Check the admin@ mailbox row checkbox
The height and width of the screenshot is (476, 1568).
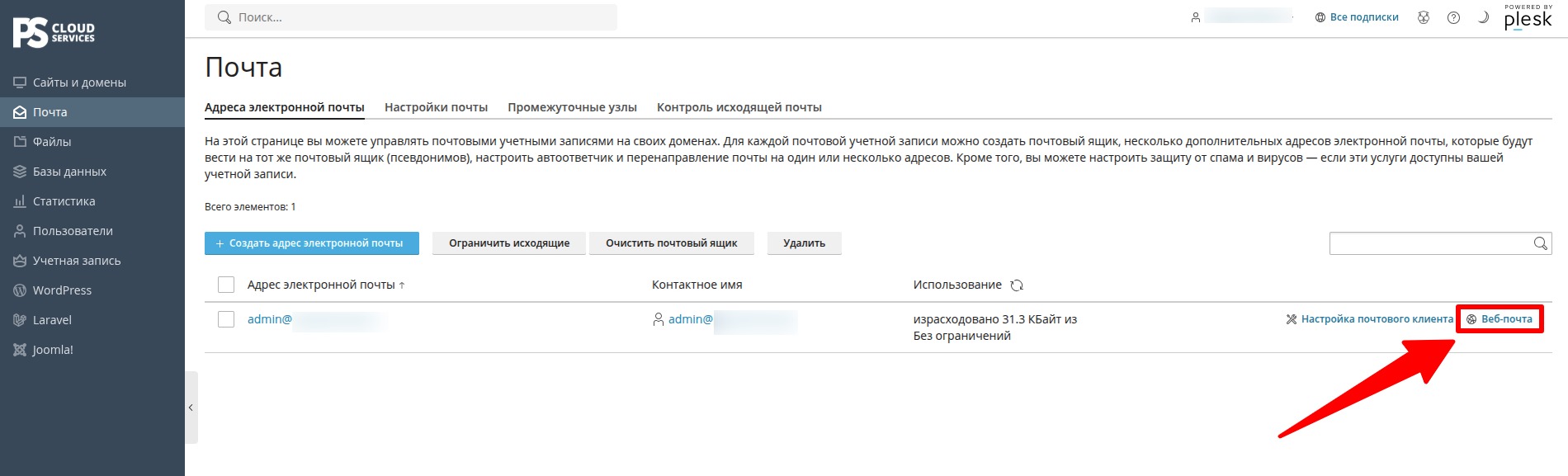pyautogui.click(x=226, y=319)
